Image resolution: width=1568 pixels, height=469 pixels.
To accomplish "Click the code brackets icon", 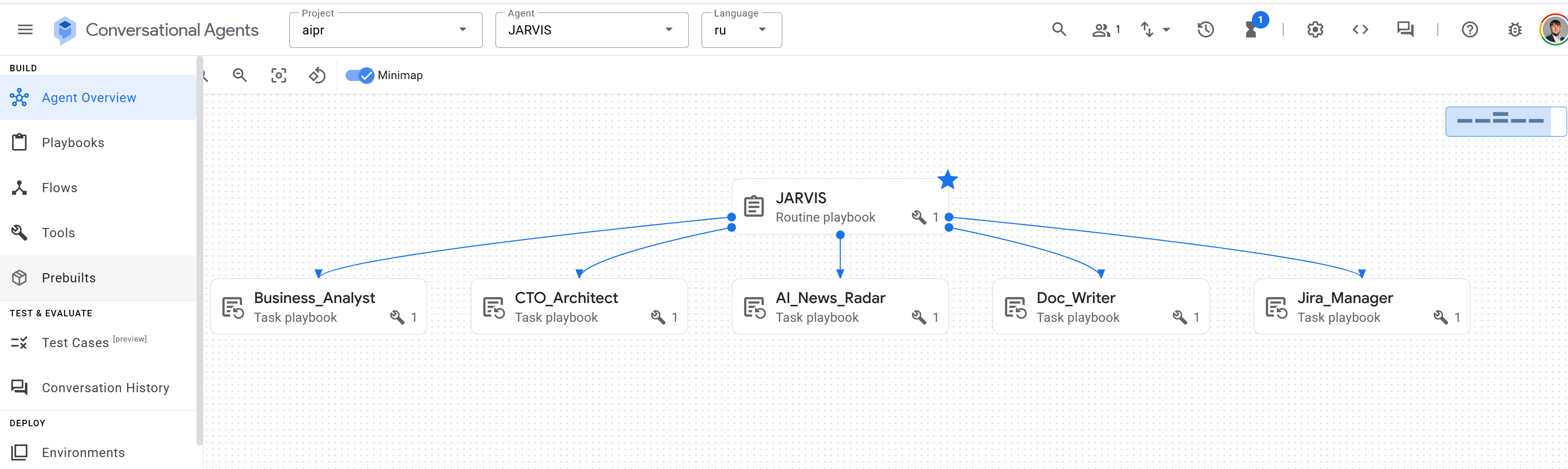I will 1360,30.
